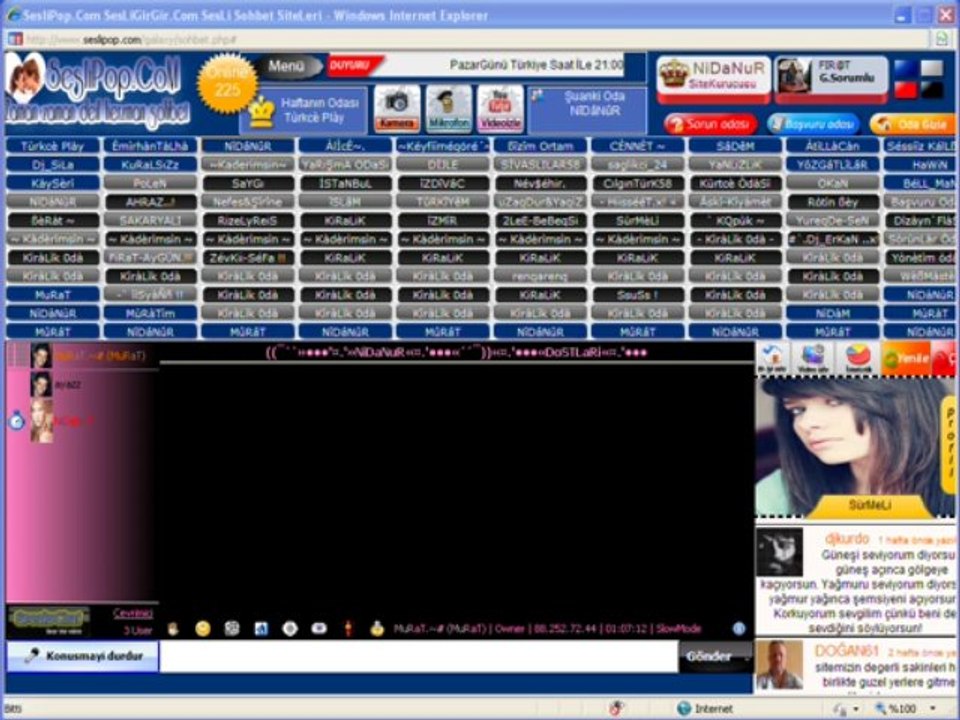
Task: Click the red figure icon in chat toolbar
Action: tap(348, 628)
